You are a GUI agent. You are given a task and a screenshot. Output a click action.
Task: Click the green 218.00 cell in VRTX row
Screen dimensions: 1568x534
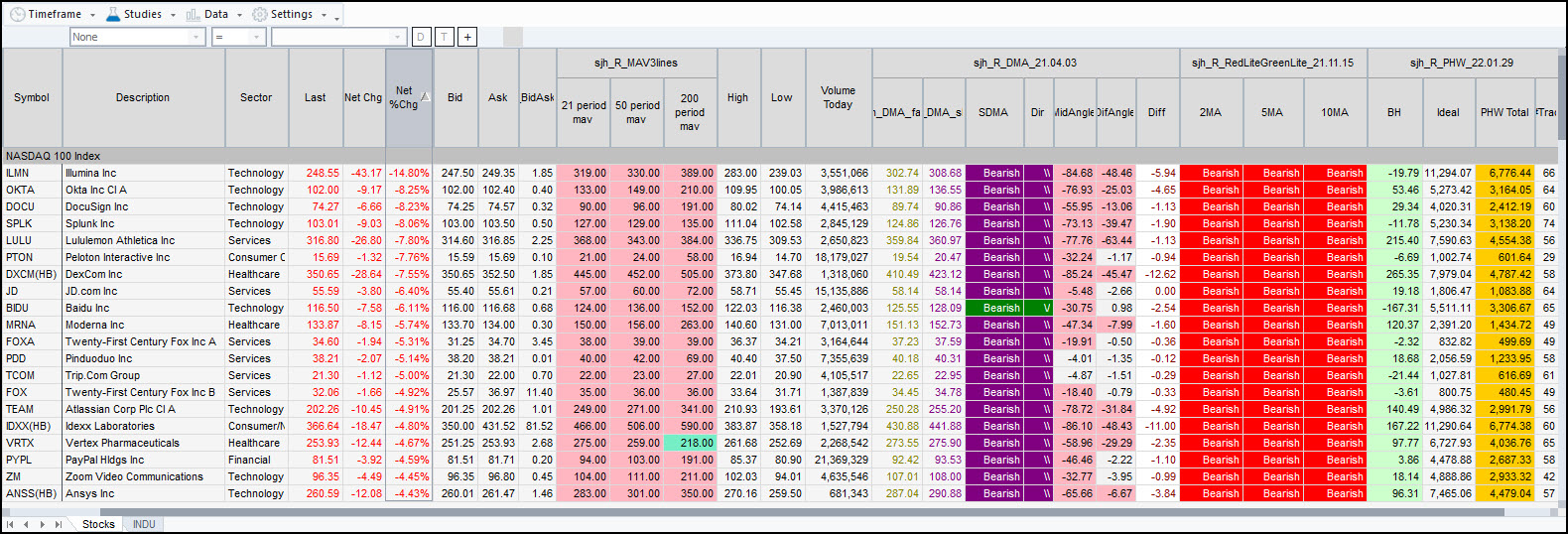(690, 443)
